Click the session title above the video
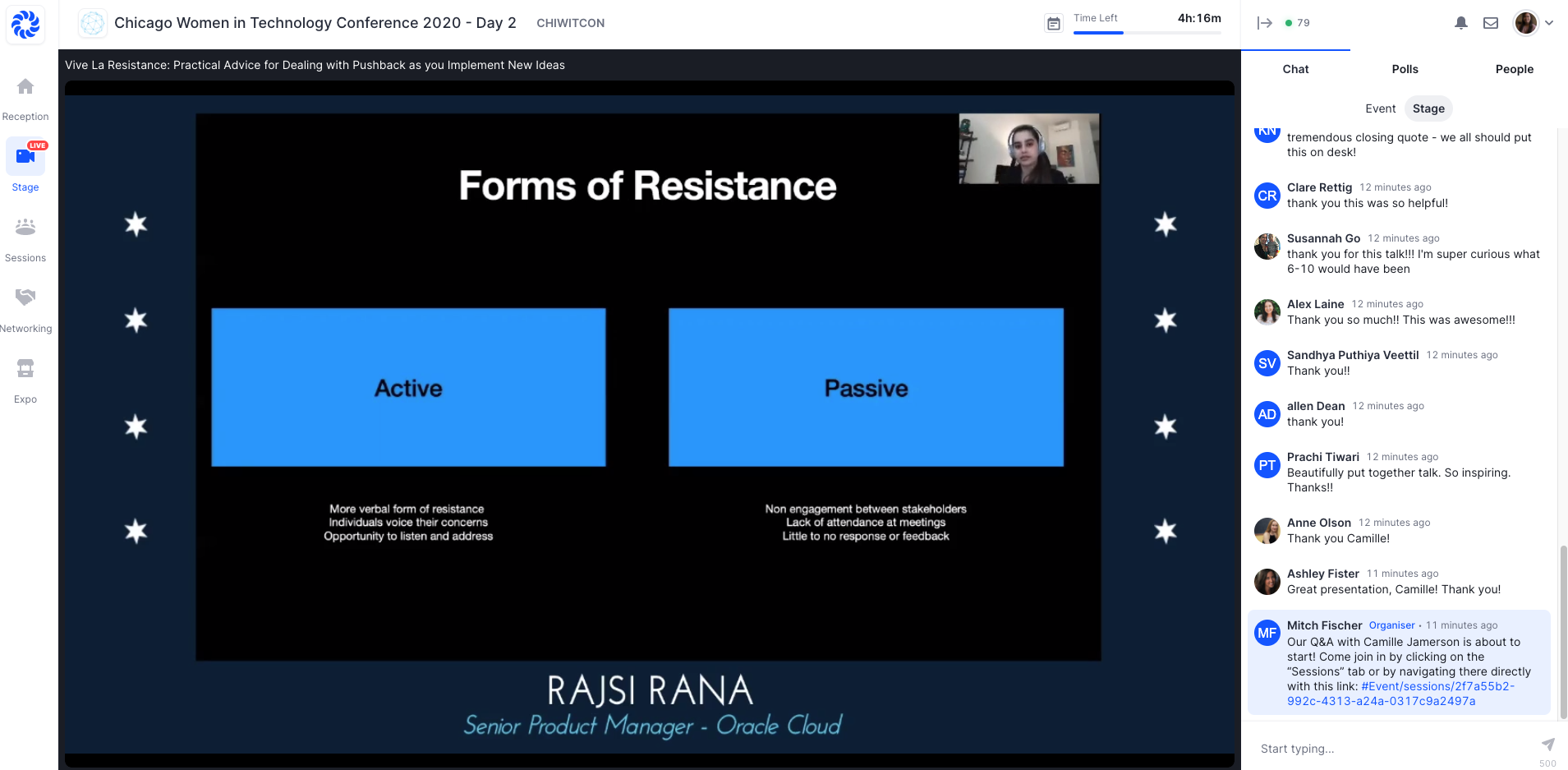The image size is (1568, 770). [315, 65]
